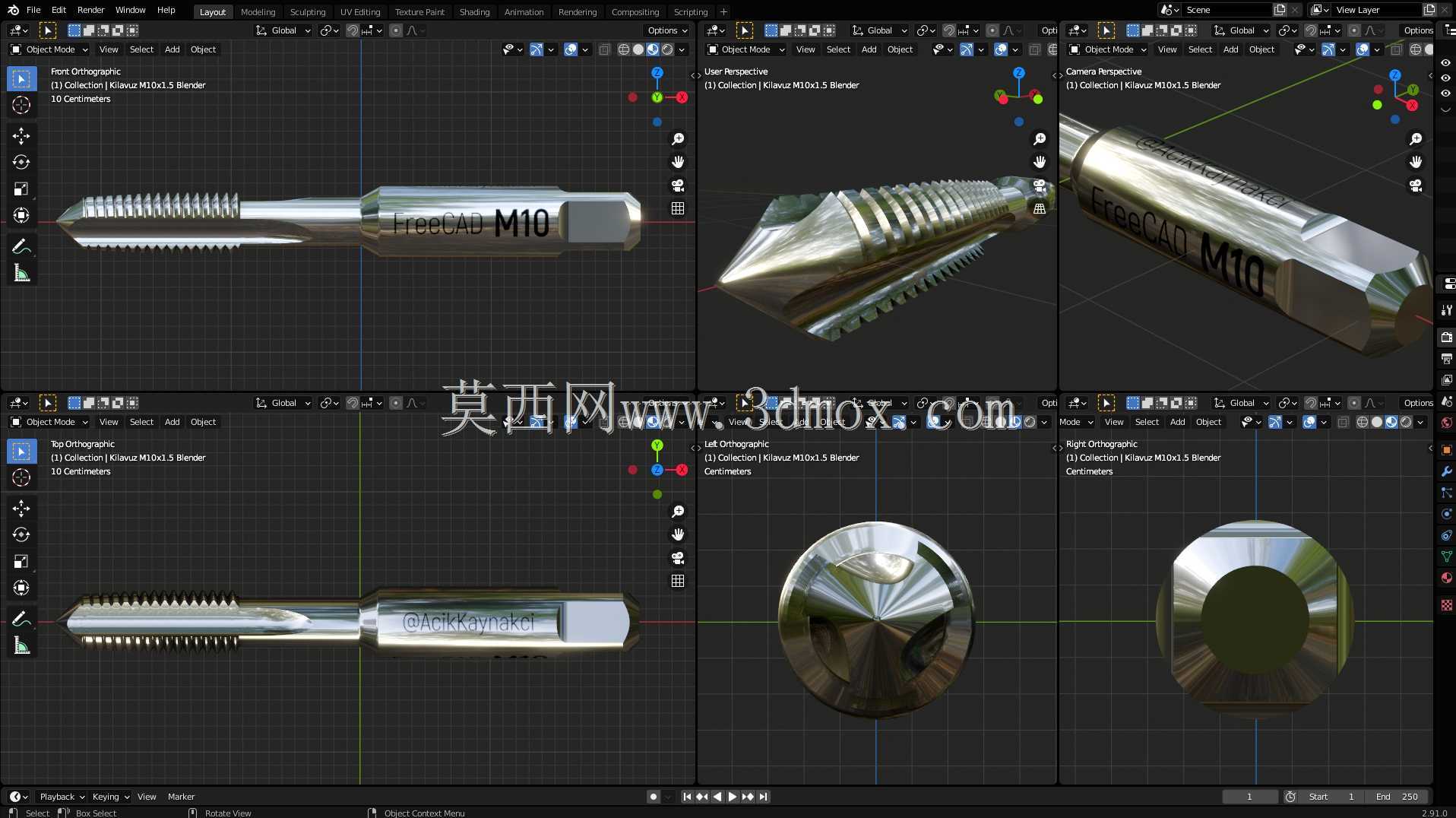Open editor type dropdown in Front Orthographic header
This screenshot has width=1456, height=818.
tap(18, 30)
